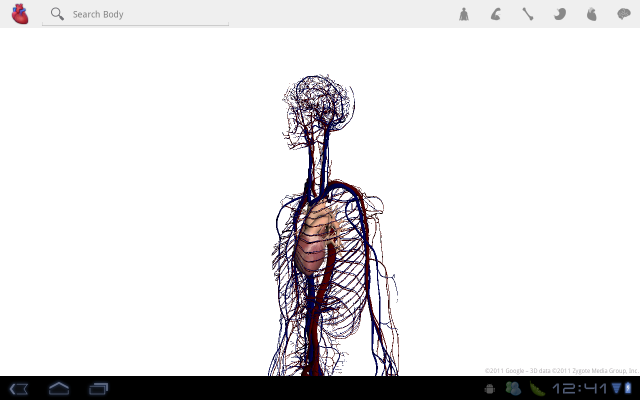Tap the Wi-Fi signal status icon
Screen dimensions: 640x400
click(616, 388)
